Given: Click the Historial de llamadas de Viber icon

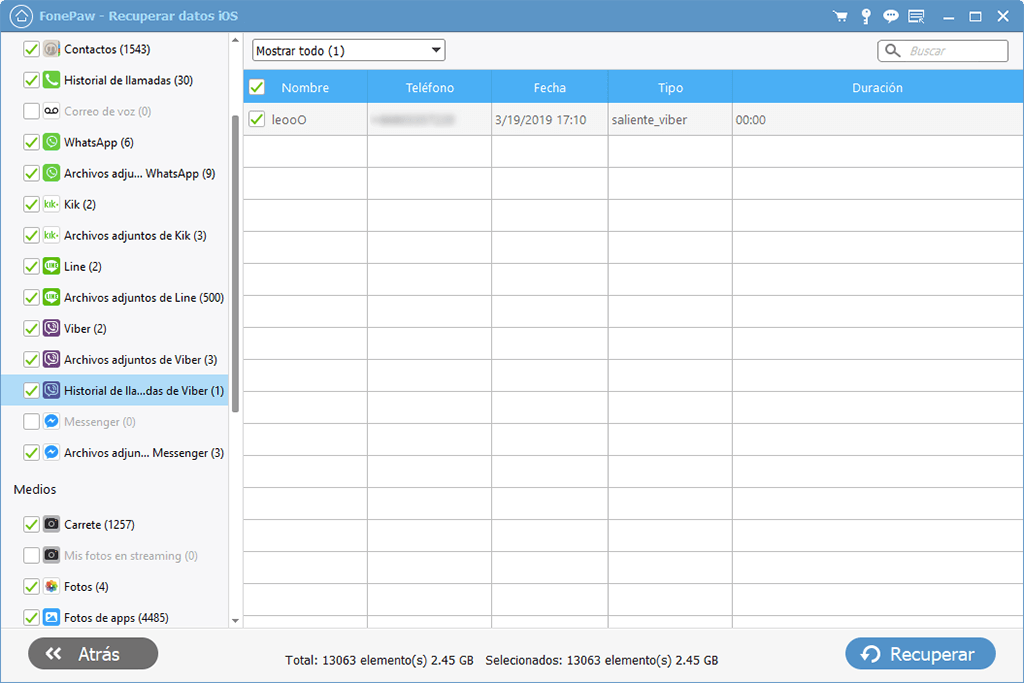Looking at the screenshot, I should point(52,390).
